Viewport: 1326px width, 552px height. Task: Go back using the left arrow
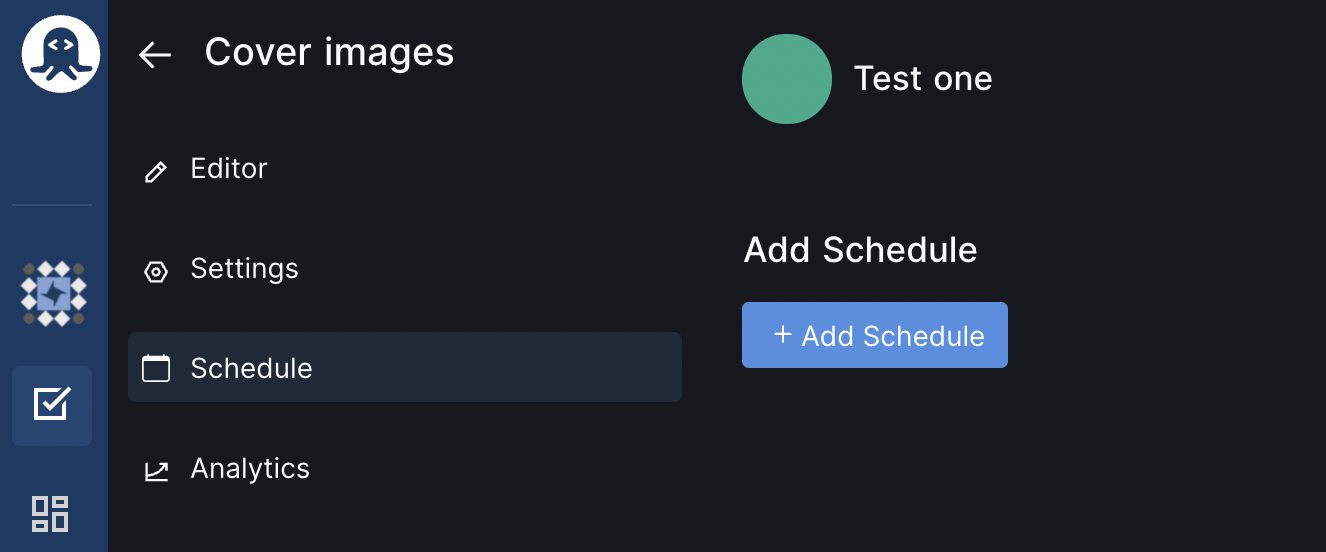pos(155,55)
